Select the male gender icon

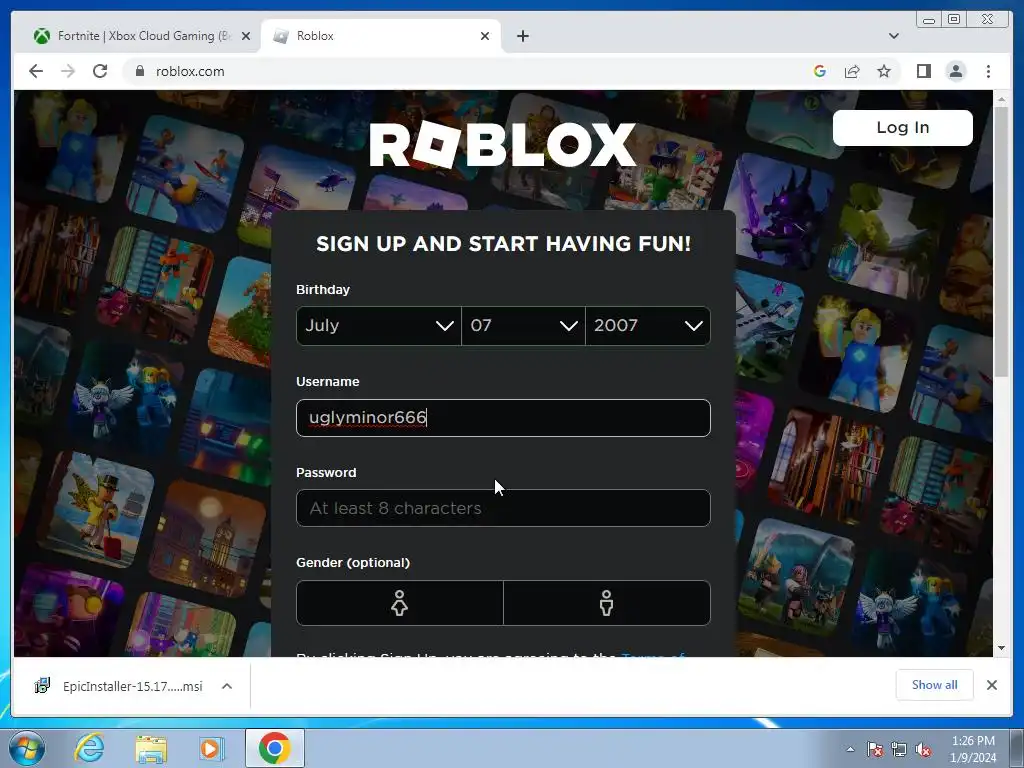coord(607,603)
